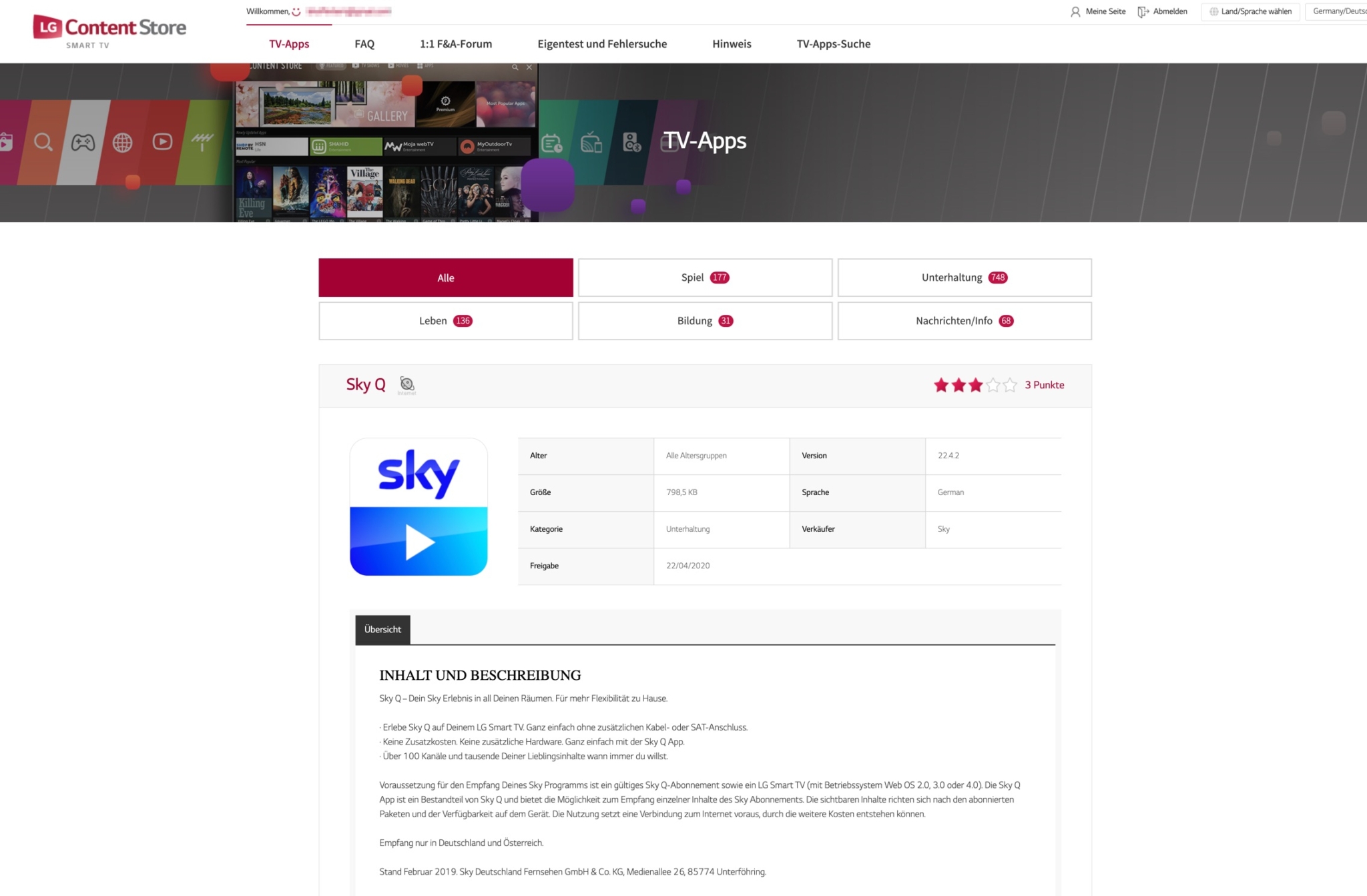Image resolution: width=1367 pixels, height=896 pixels.
Task: Click the LG Content Store logo
Action: (x=109, y=27)
